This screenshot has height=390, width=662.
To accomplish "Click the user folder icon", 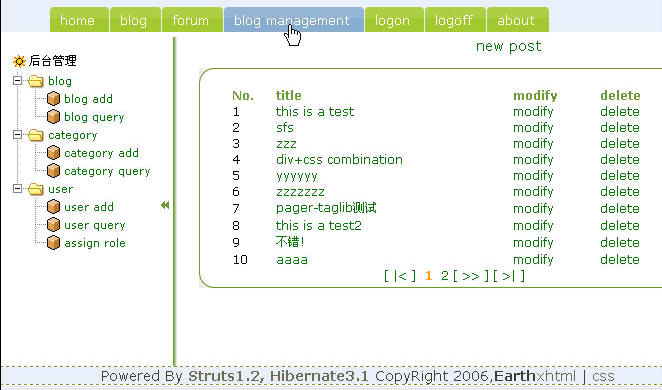I will pyautogui.click(x=36, y=189).
